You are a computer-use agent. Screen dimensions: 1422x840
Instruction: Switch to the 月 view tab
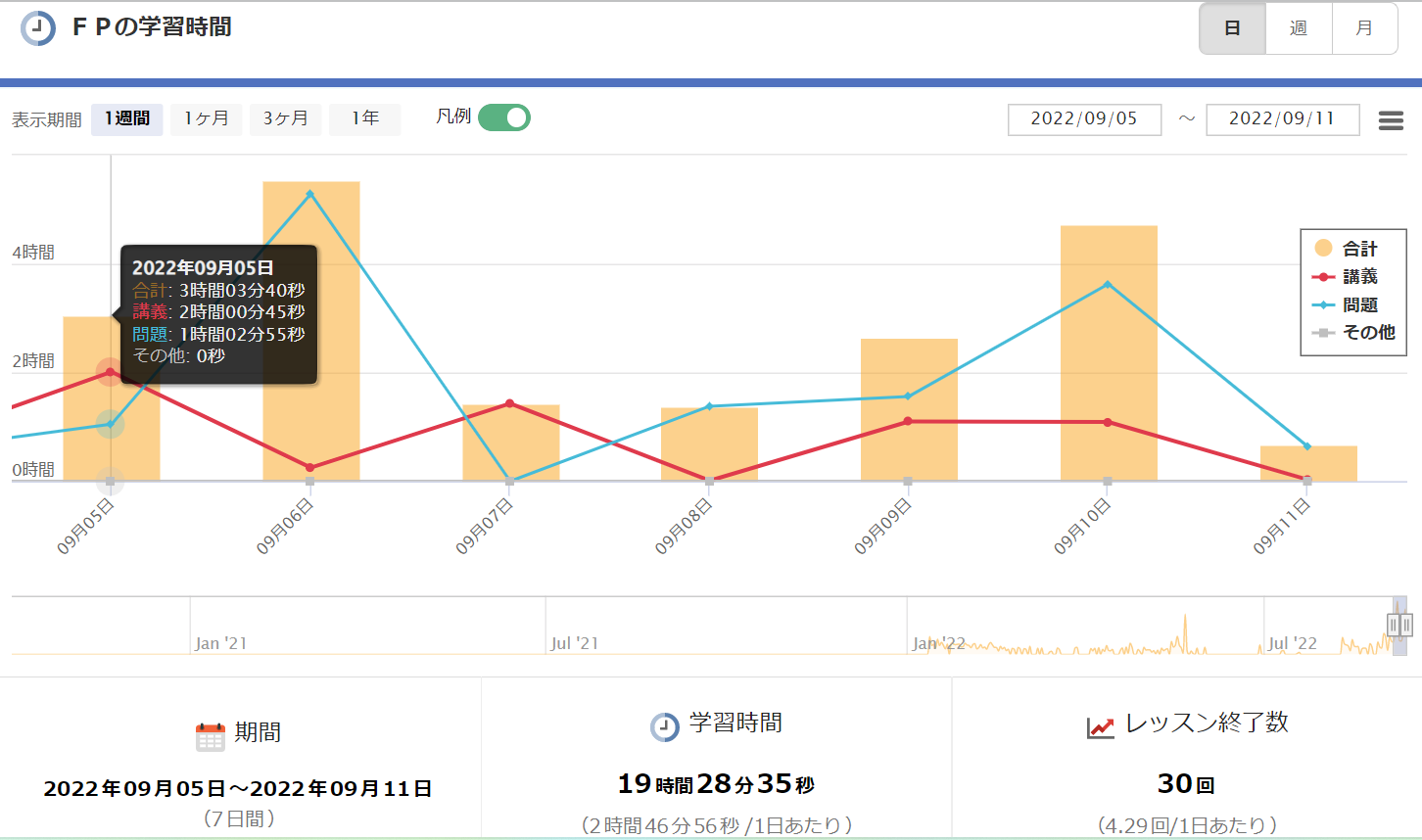pos(1364,28)
